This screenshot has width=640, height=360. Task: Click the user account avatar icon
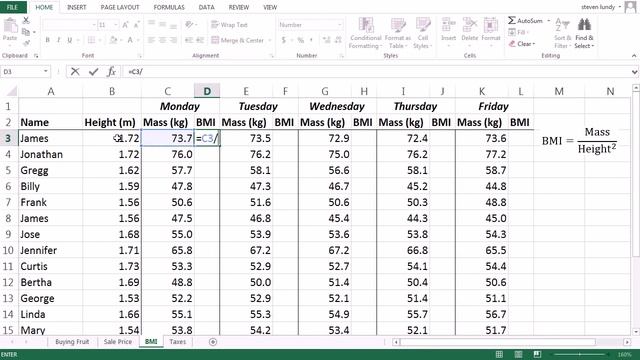(631, 7)
